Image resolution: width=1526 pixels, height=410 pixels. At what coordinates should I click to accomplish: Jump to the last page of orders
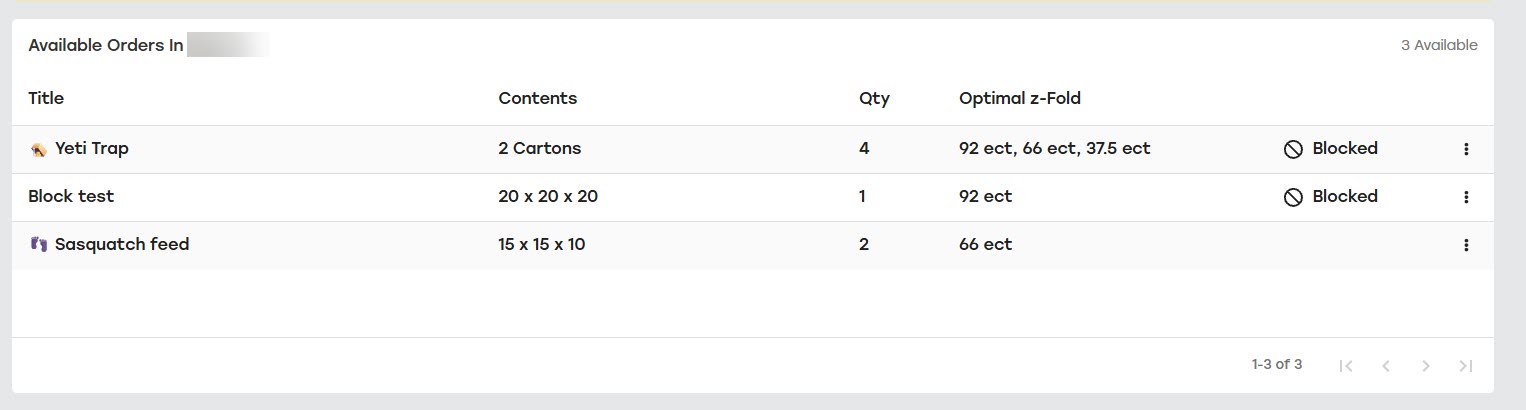1466,366
